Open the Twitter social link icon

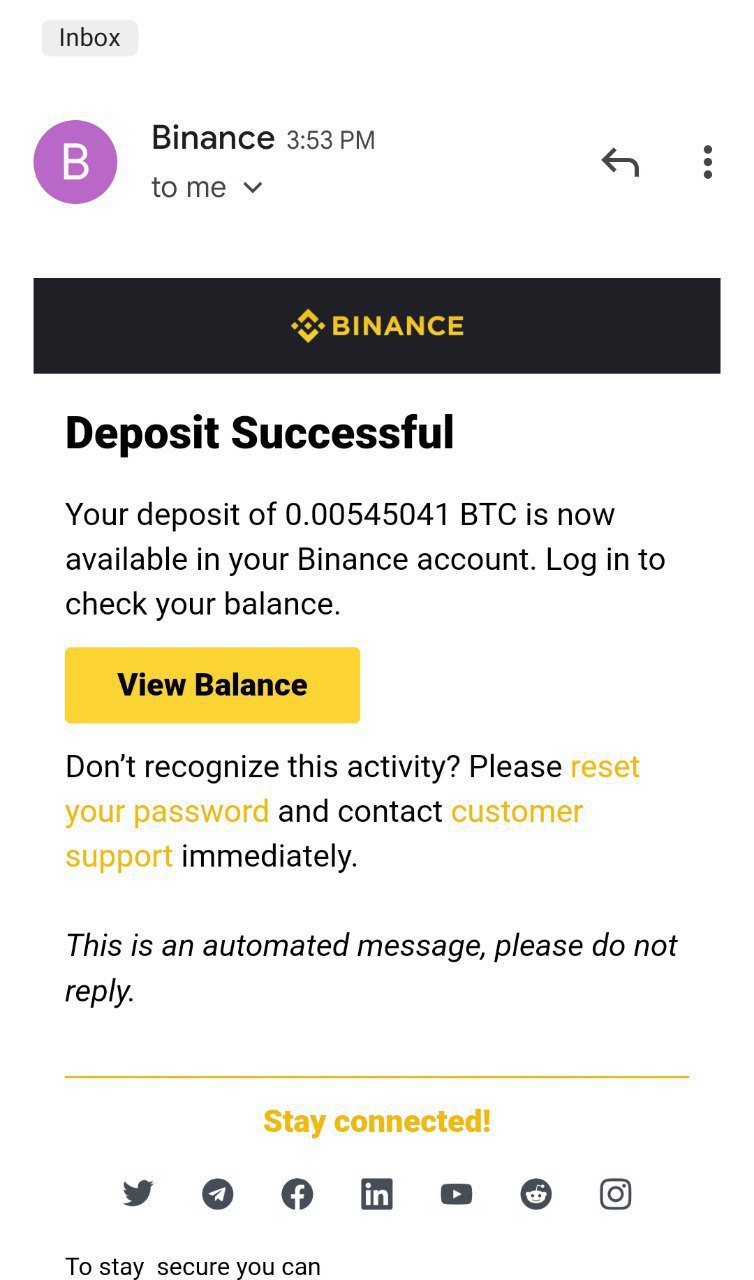coord(138,1193)
